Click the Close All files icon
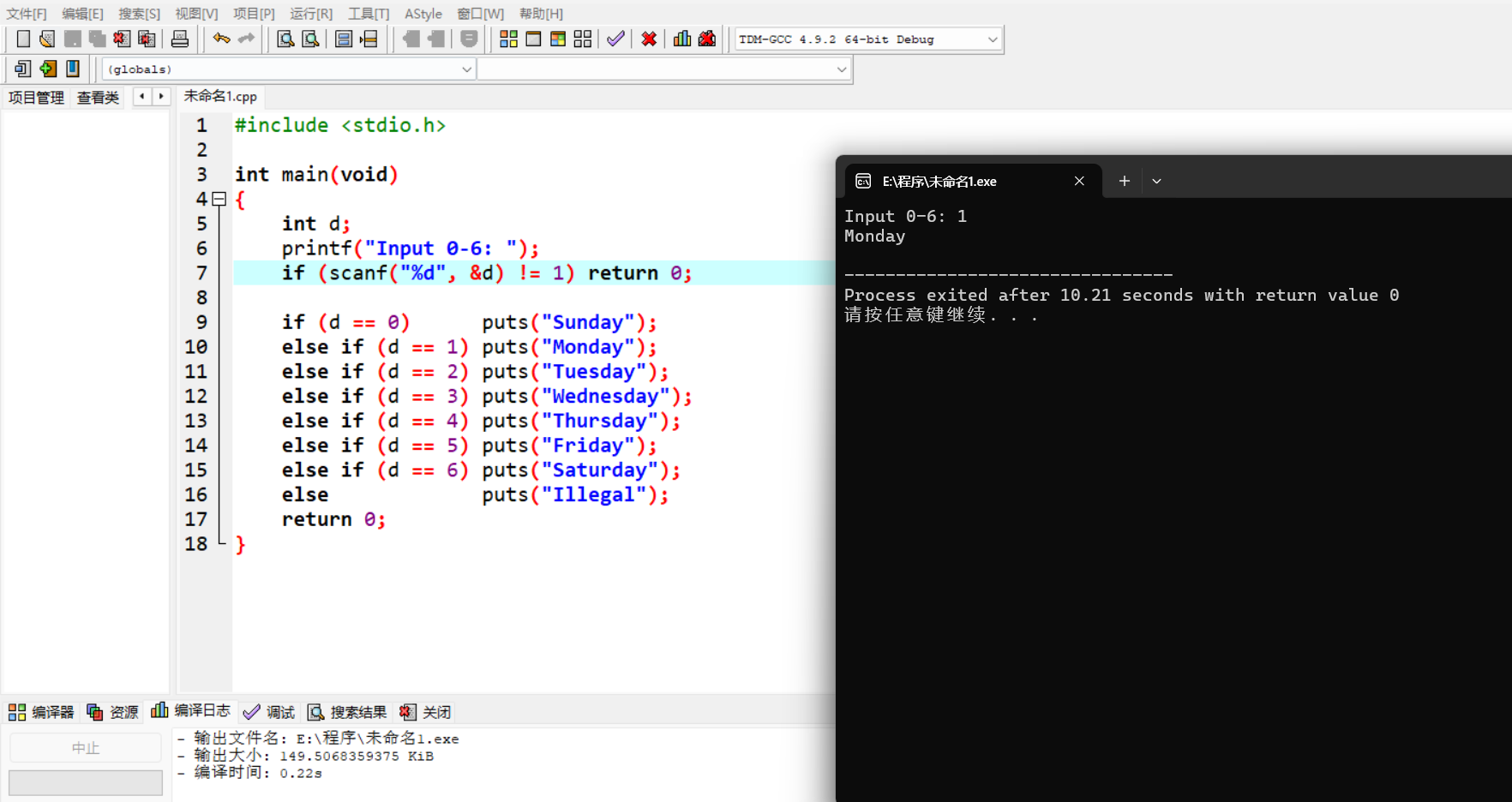The width and height of the screenshot is (1512, 802). pyautogui.click(x=147, y=39)
